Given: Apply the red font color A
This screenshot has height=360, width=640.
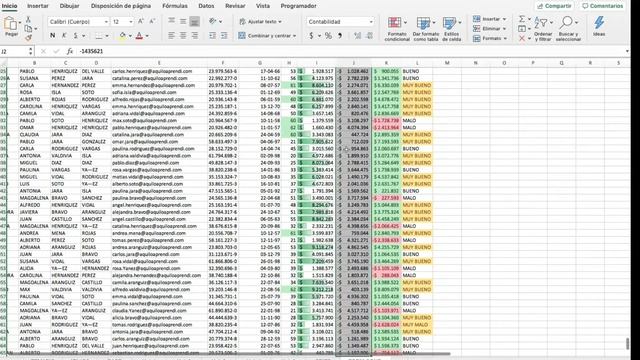Looking at the screenshot, I should tap(139, 36).
